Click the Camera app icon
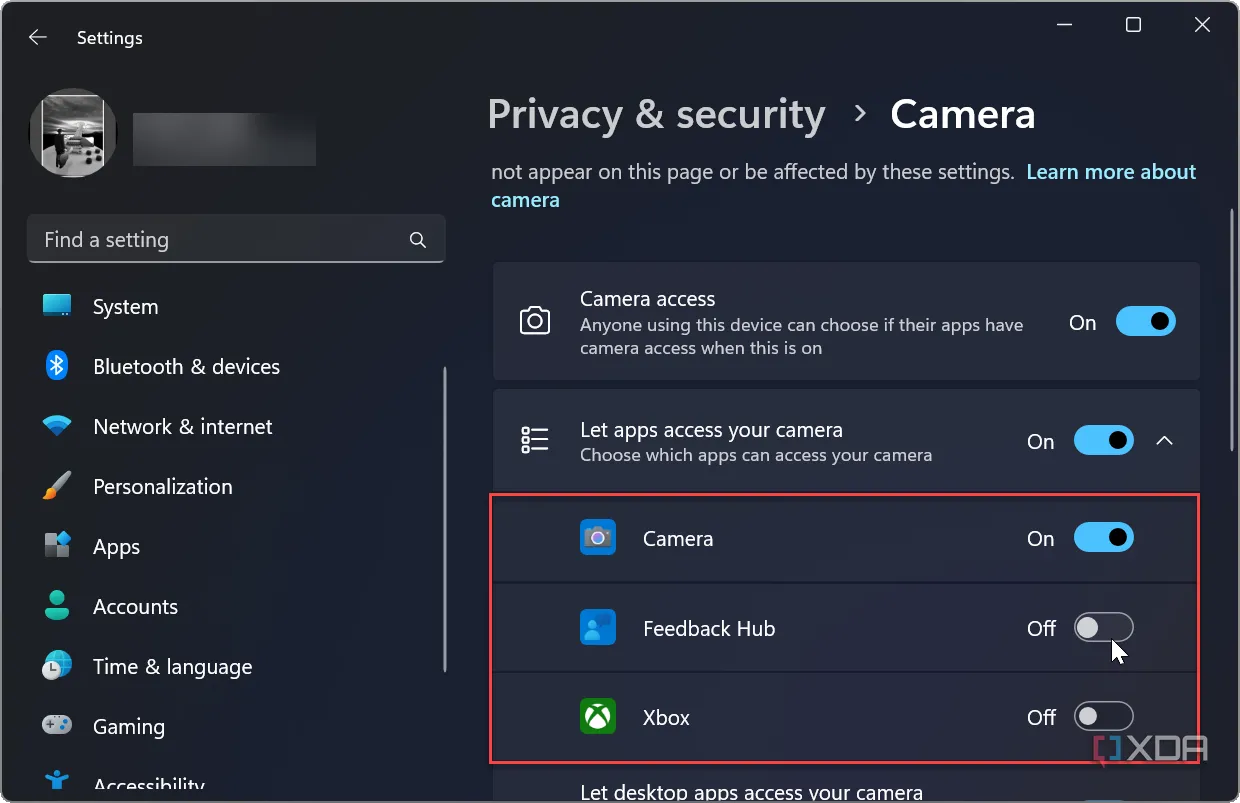 point(598,538)
